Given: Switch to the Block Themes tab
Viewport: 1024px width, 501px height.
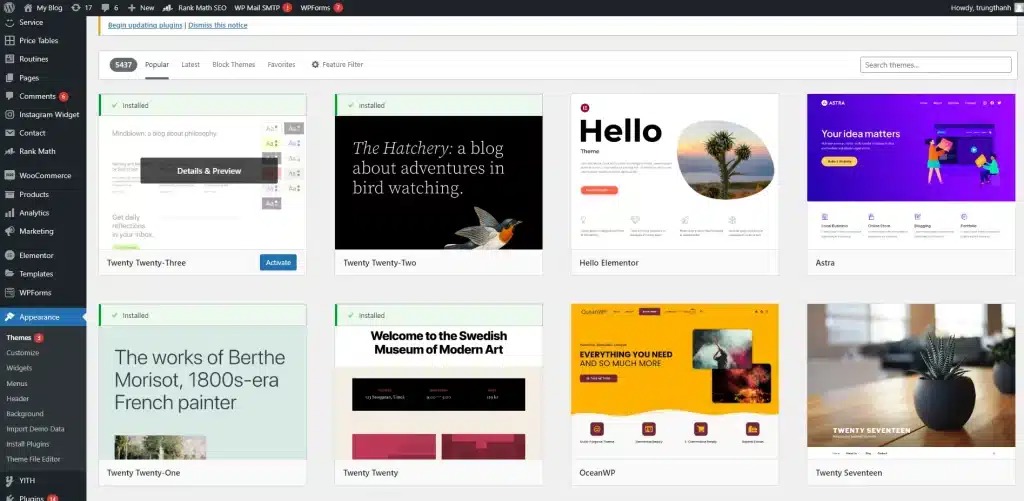Looking at the screenshot, I should [233, 64].
